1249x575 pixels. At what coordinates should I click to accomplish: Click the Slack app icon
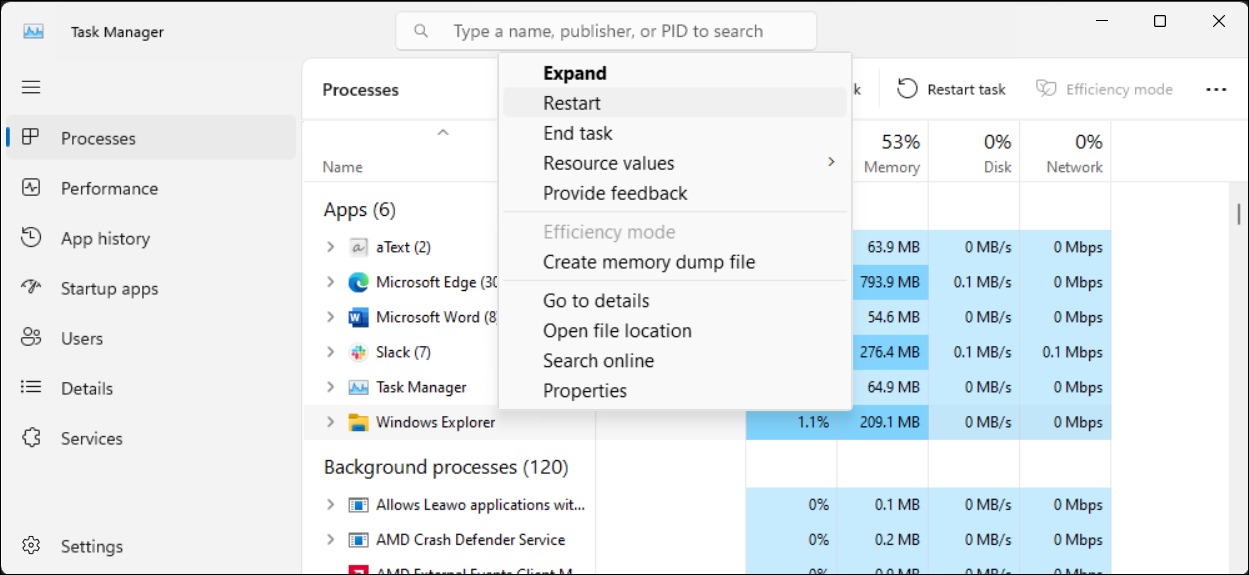click(358, 352)
